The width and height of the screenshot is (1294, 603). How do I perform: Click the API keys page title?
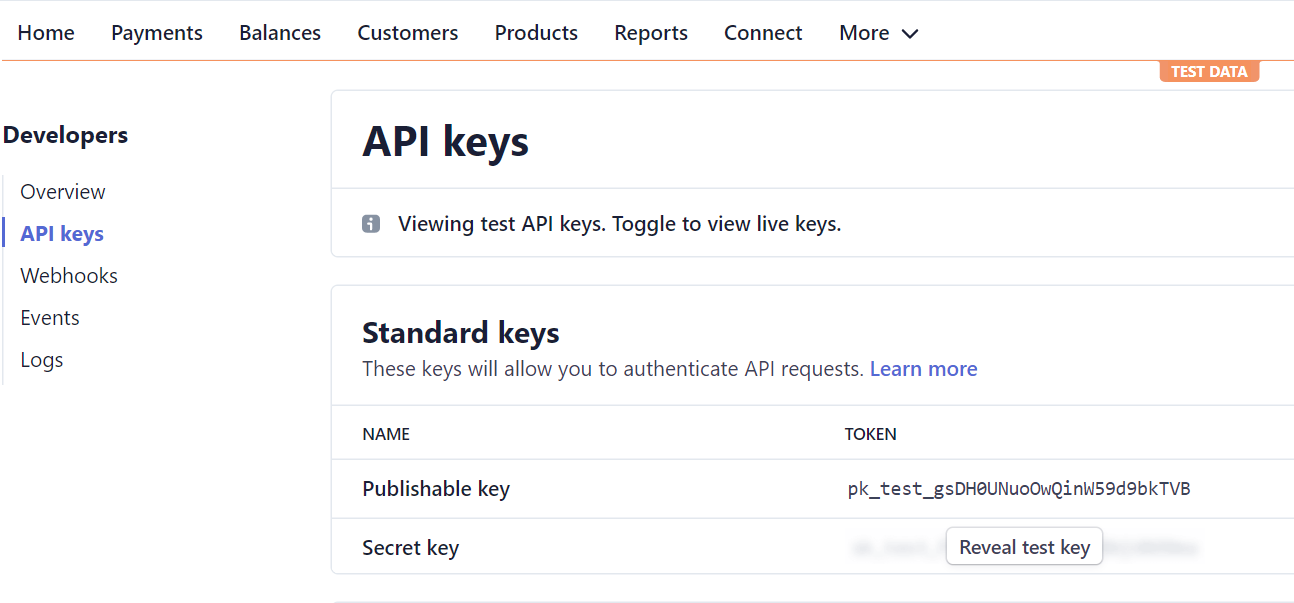click(445, 141)
